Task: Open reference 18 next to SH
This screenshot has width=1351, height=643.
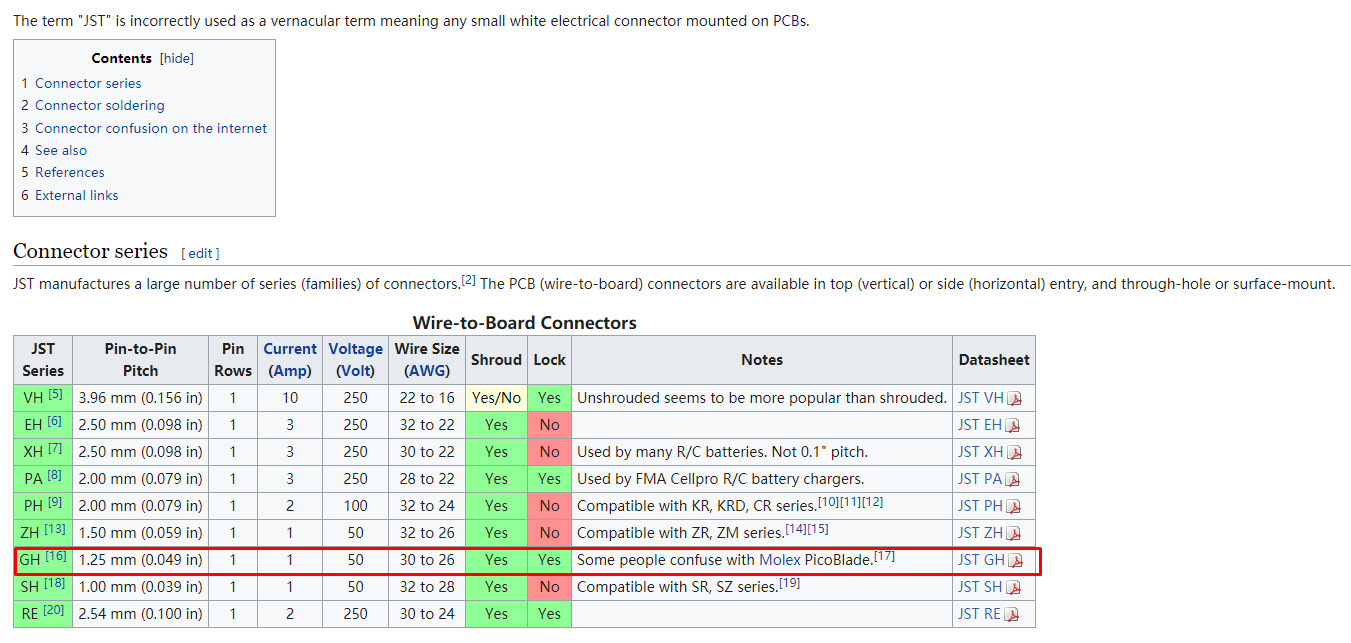Action: pyautogui.click(x=54, y=583)
